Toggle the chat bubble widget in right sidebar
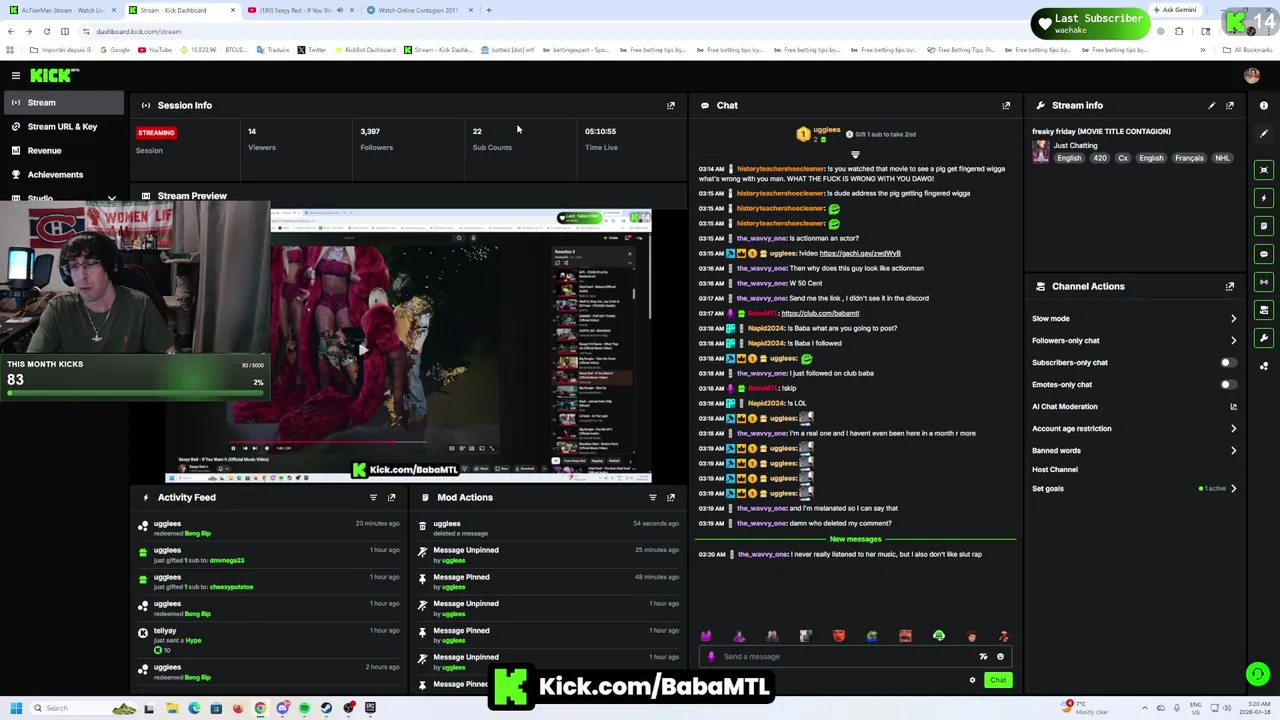Image resolution: width=1280 pixels, height=720 pixels. coord(1264,254)
